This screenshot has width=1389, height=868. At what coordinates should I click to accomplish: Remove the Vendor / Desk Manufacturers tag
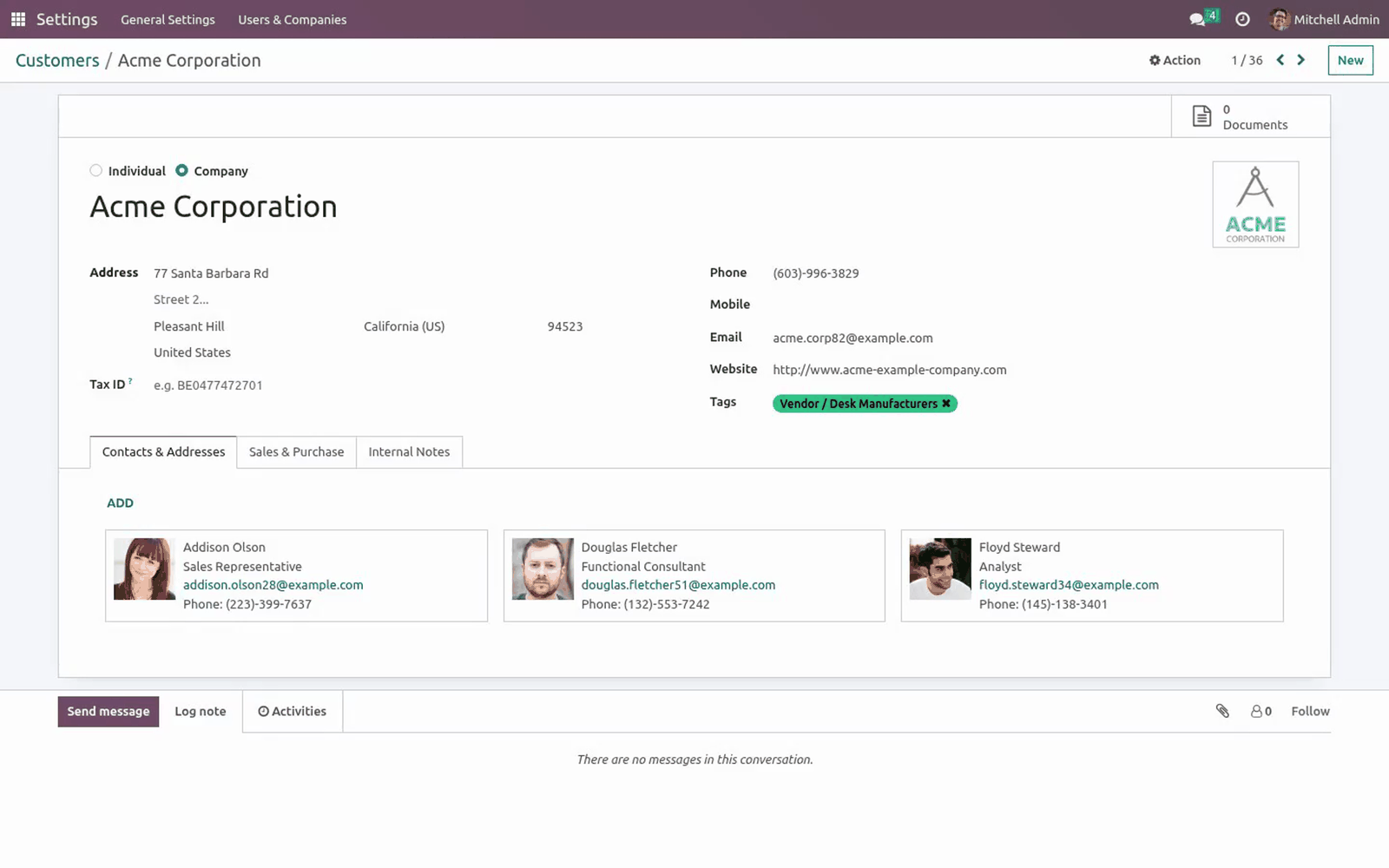(x=946, y=404)
